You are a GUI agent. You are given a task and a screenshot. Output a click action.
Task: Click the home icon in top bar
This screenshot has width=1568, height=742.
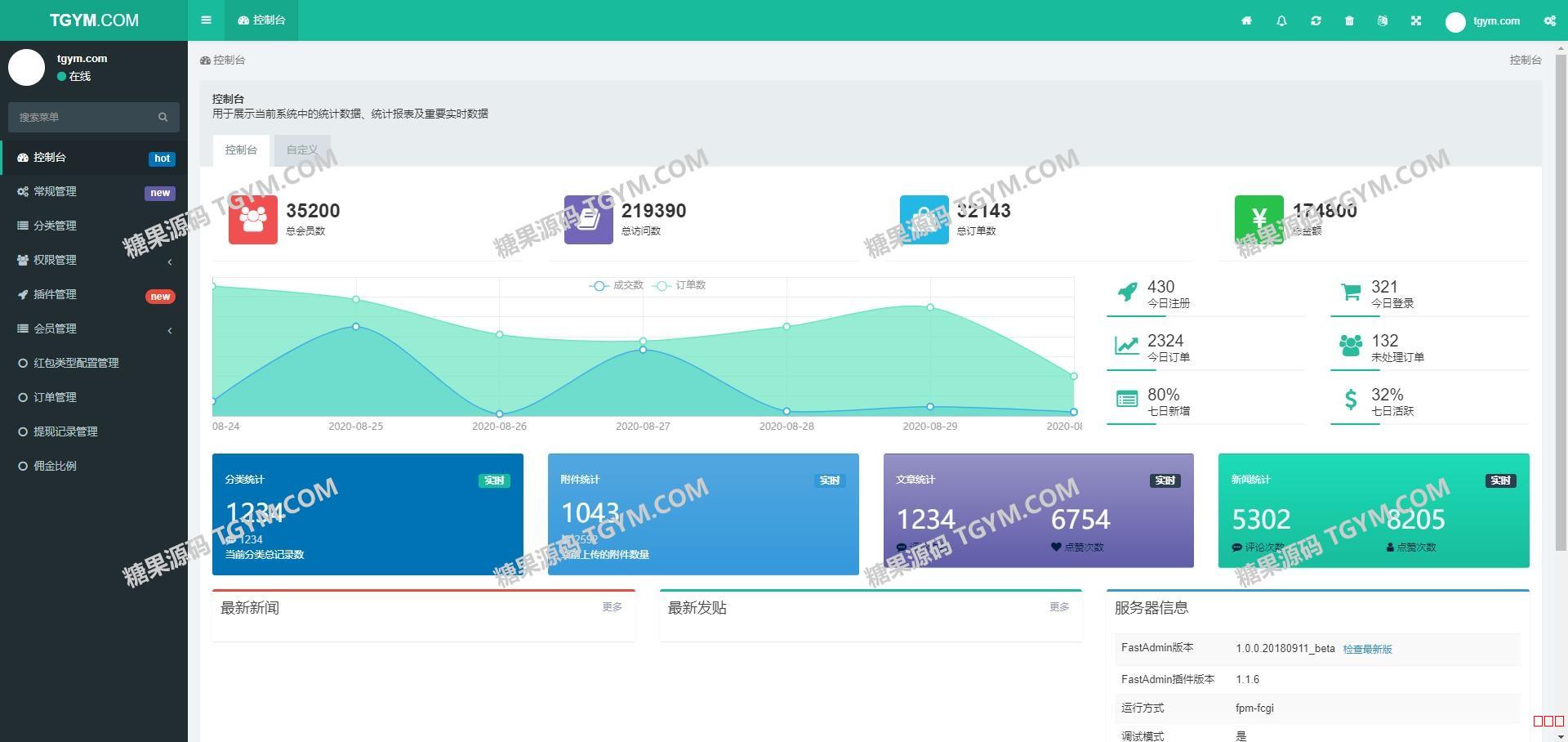click(x=1246, y=21)
